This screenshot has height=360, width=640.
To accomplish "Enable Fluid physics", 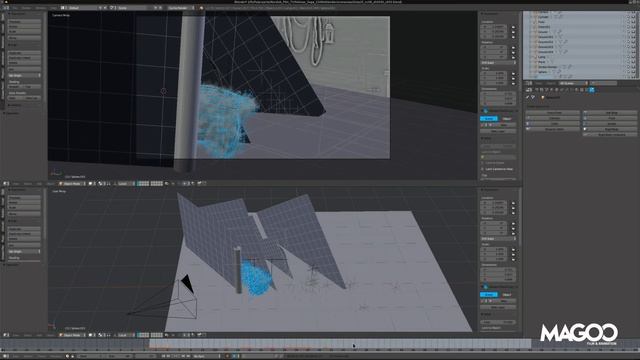I will point(610,118).
